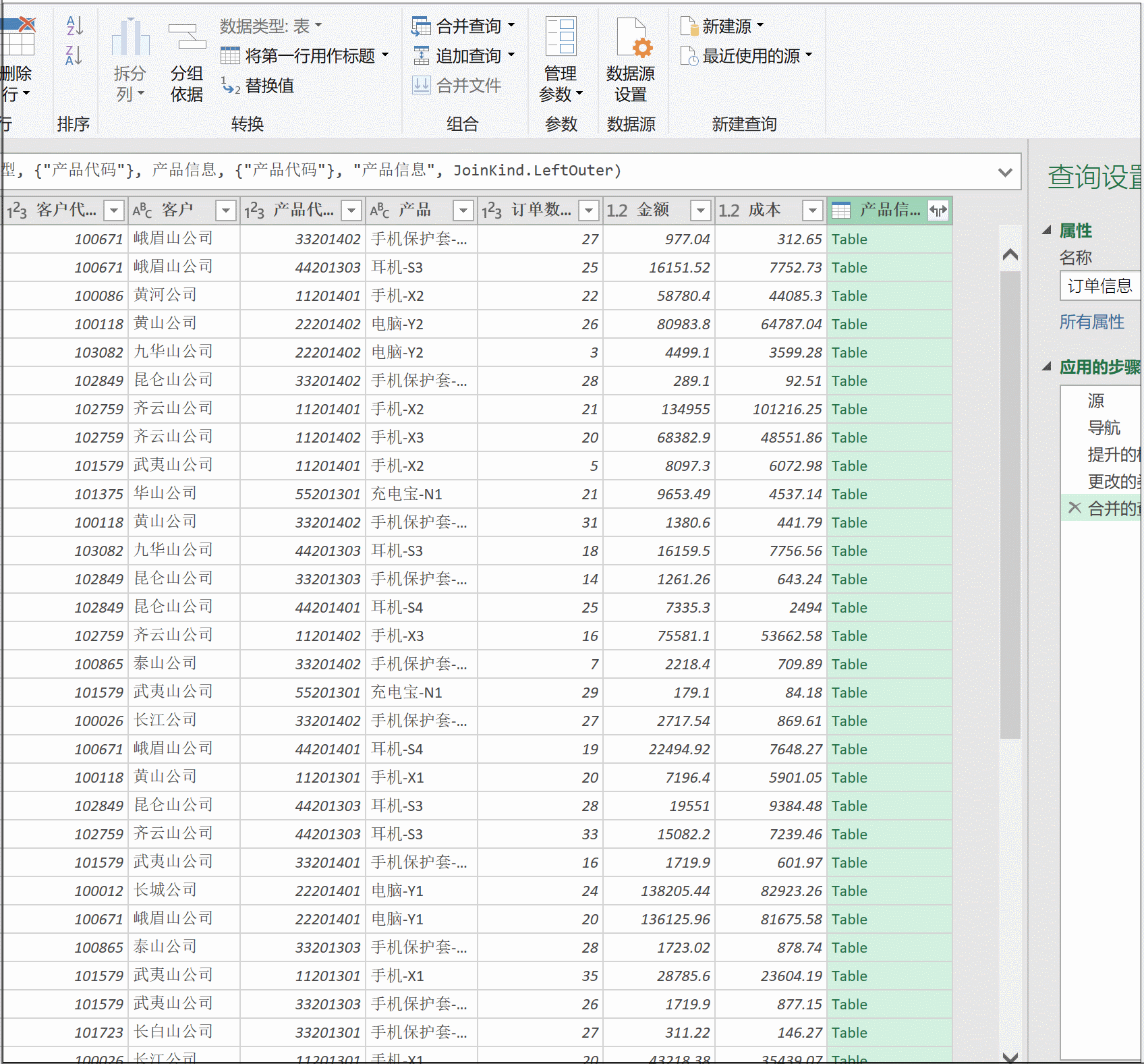The image size is (1144, 1064).
Task: Open the 订单数 column filter dropdown
Action: coord(589,211)
